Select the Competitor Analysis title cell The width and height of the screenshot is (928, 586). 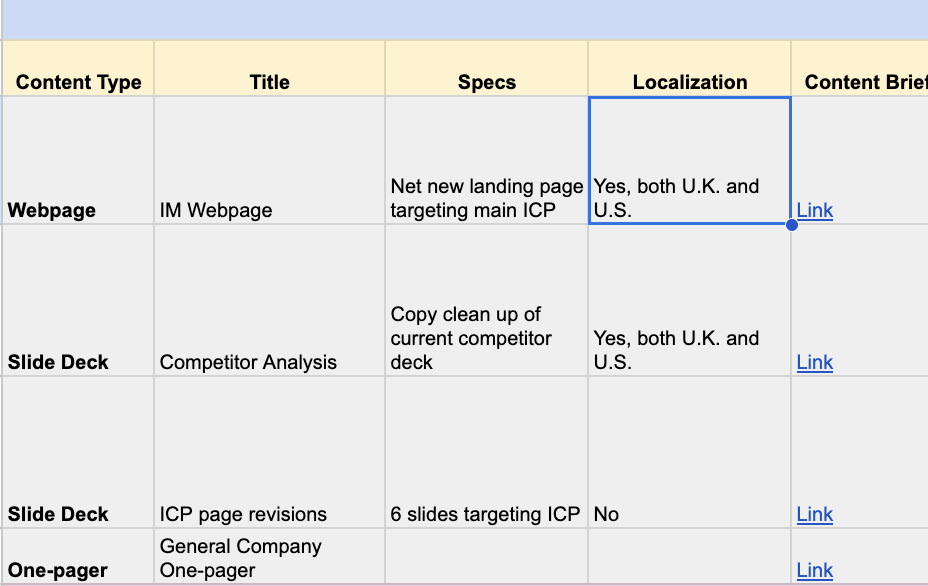(268, 300)
